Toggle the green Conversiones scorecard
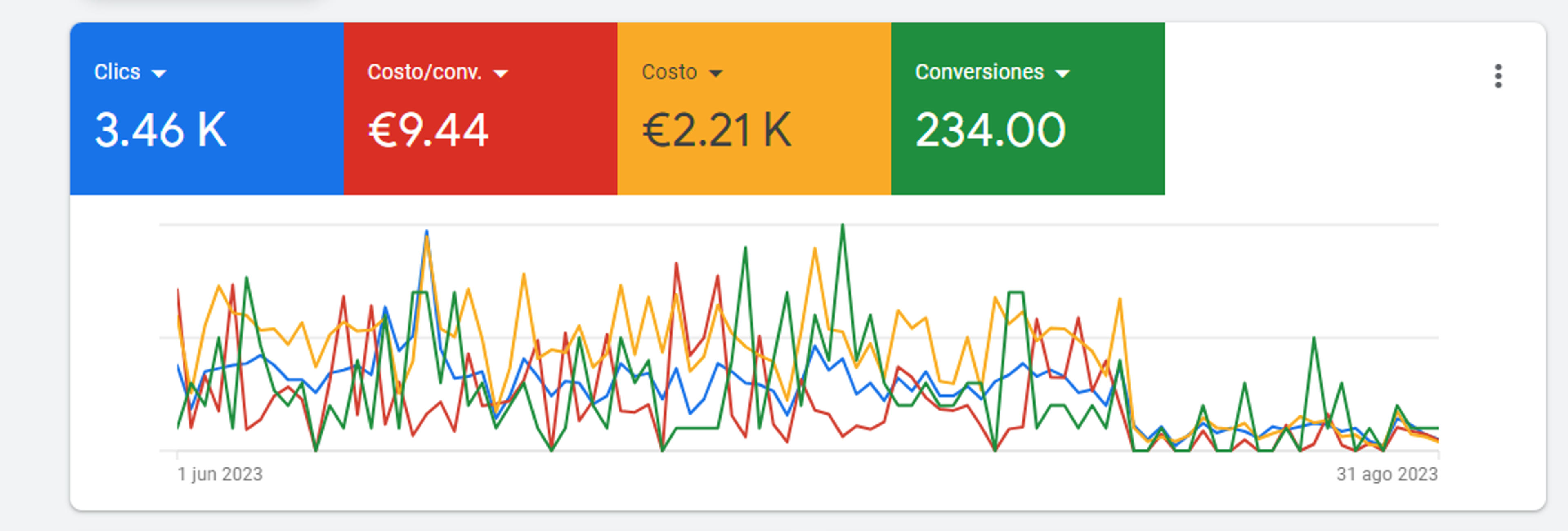The image size is (1568, 531). pos(1028,109)
